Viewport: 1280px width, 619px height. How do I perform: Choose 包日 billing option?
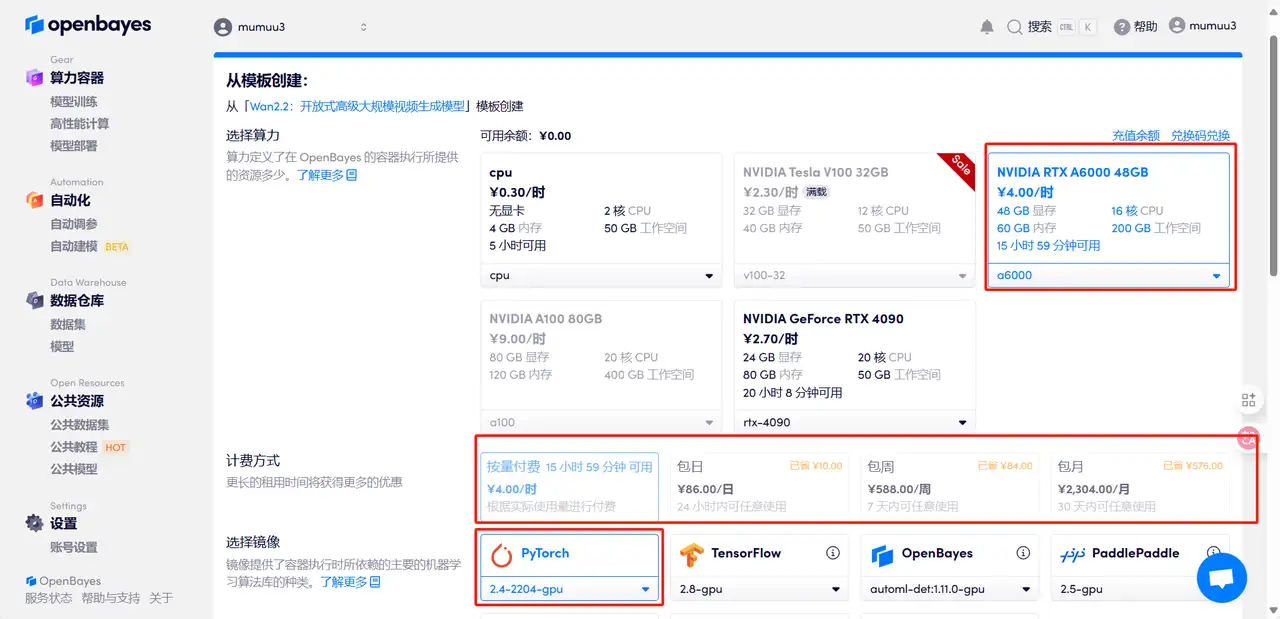760,484
